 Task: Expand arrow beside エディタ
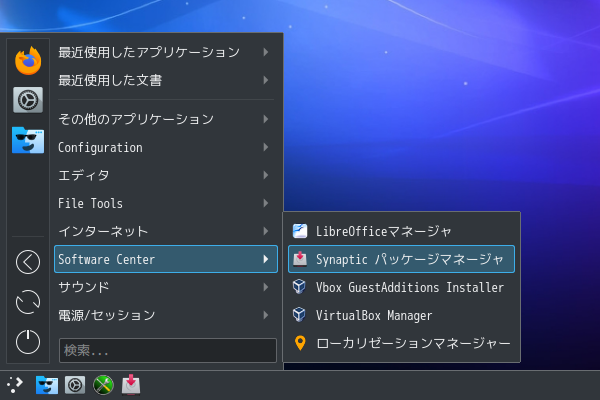pyautogui.click(x=266, y=175)
